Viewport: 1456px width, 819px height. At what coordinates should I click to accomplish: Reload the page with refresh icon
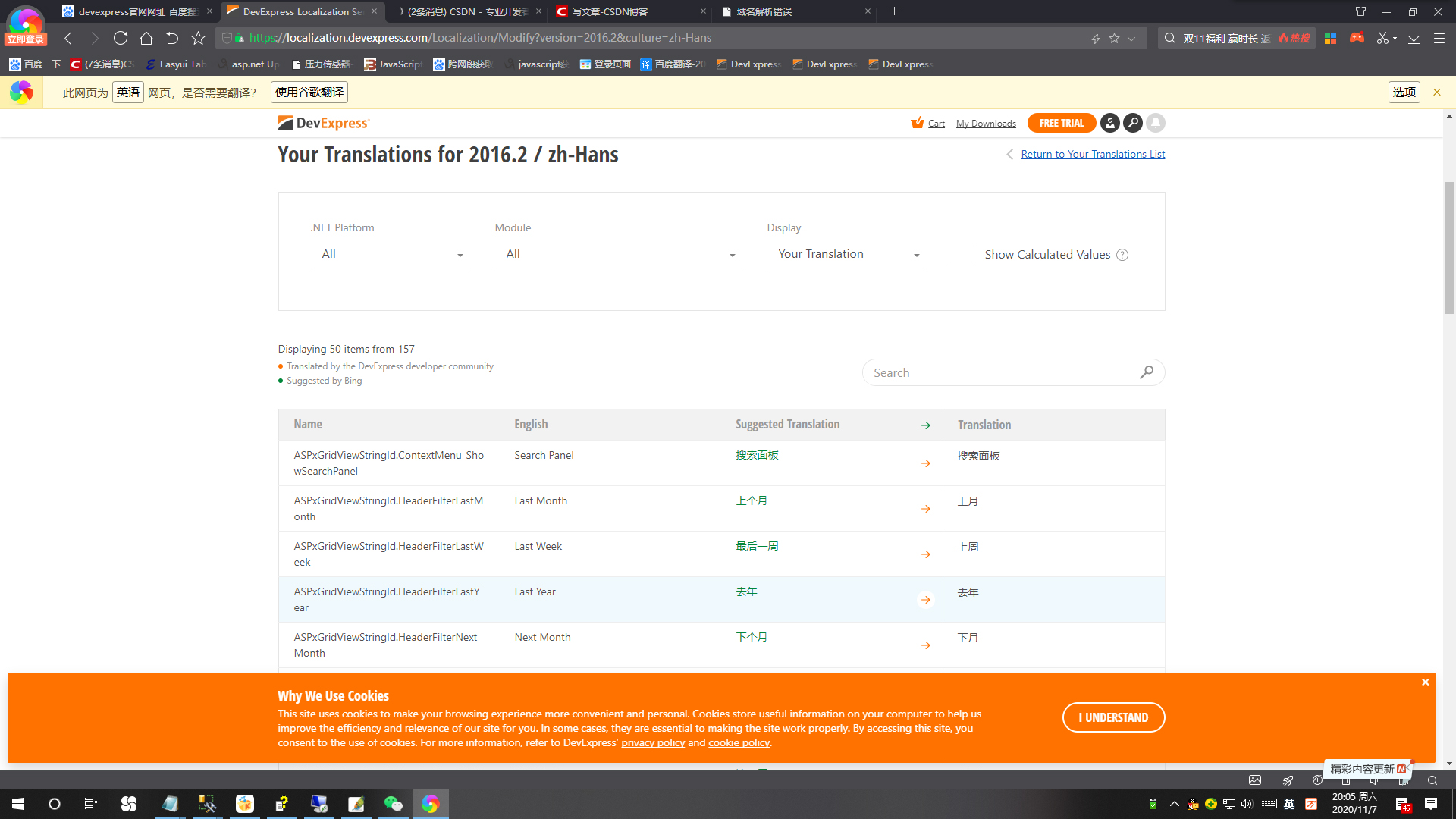pos(121,38)
